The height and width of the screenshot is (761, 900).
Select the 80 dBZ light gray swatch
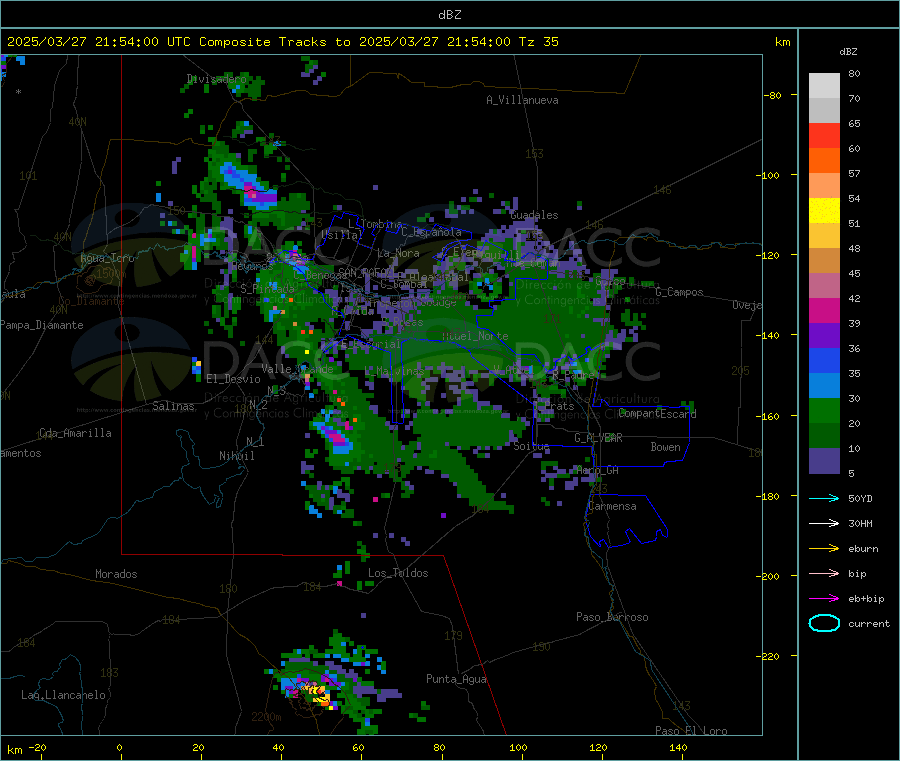click(x=824, y=86)
